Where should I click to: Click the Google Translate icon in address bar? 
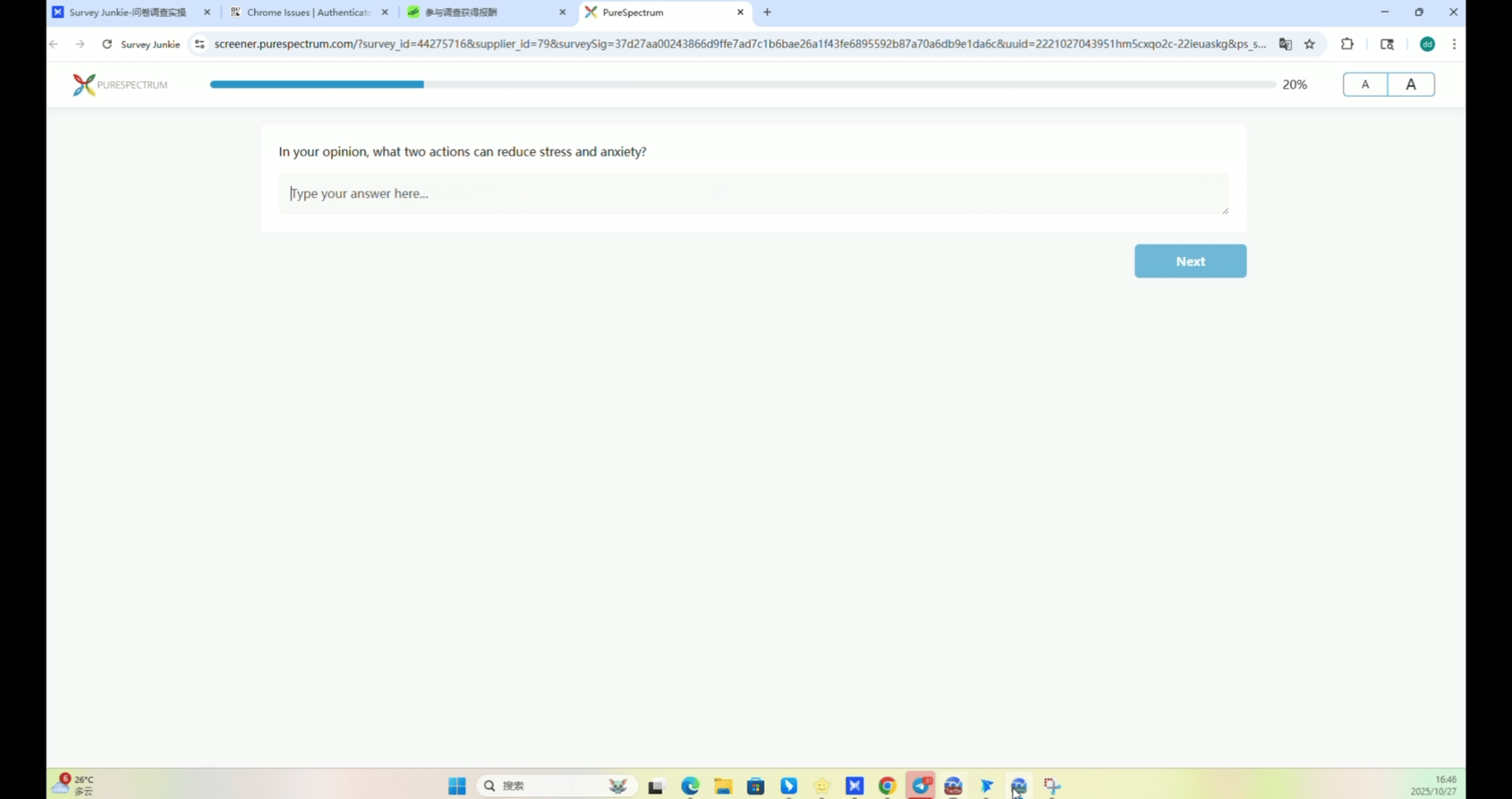(1285, 44)
